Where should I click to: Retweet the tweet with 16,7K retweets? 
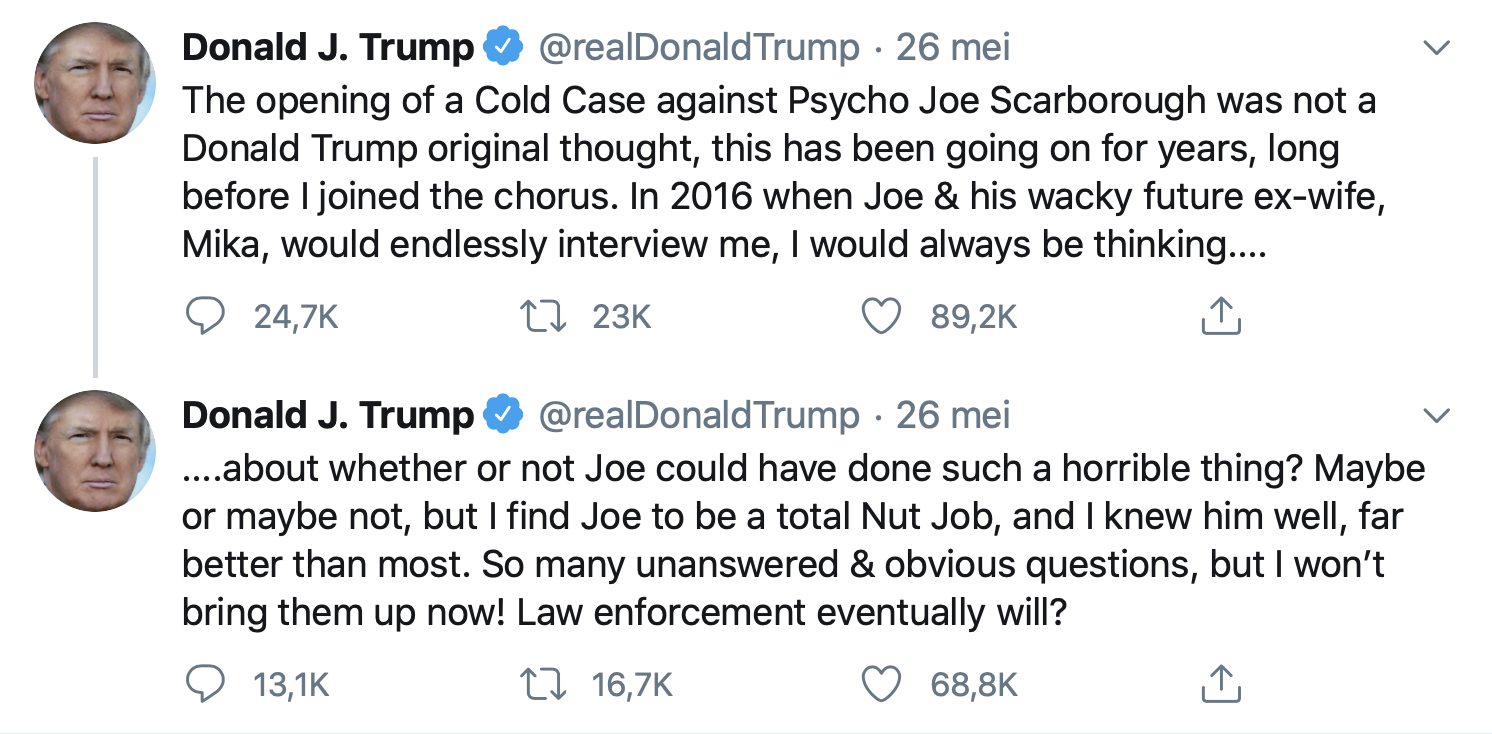tap(545, 685)
